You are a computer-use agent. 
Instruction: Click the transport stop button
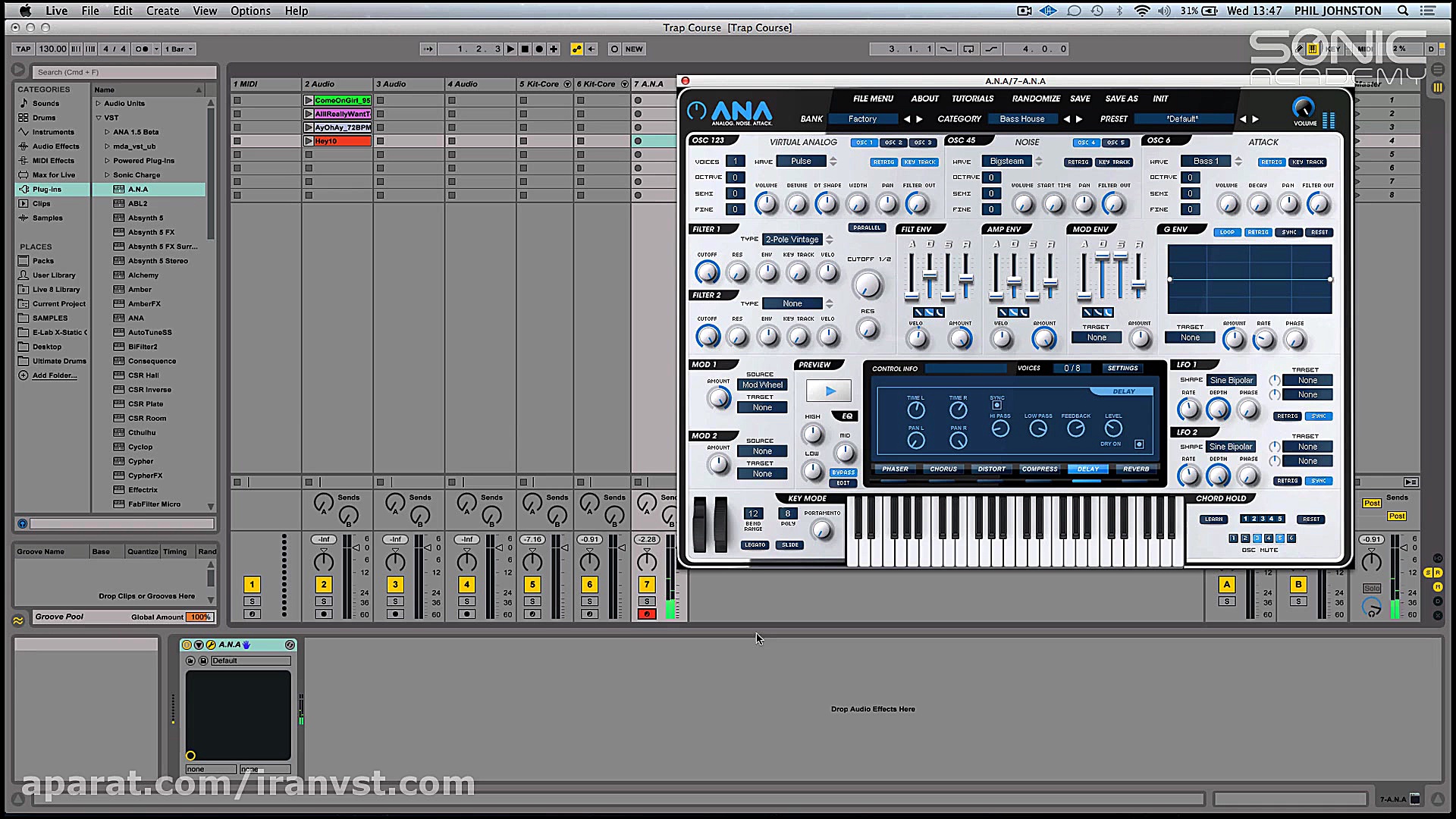pyautogui.click(x=525, y=49)
